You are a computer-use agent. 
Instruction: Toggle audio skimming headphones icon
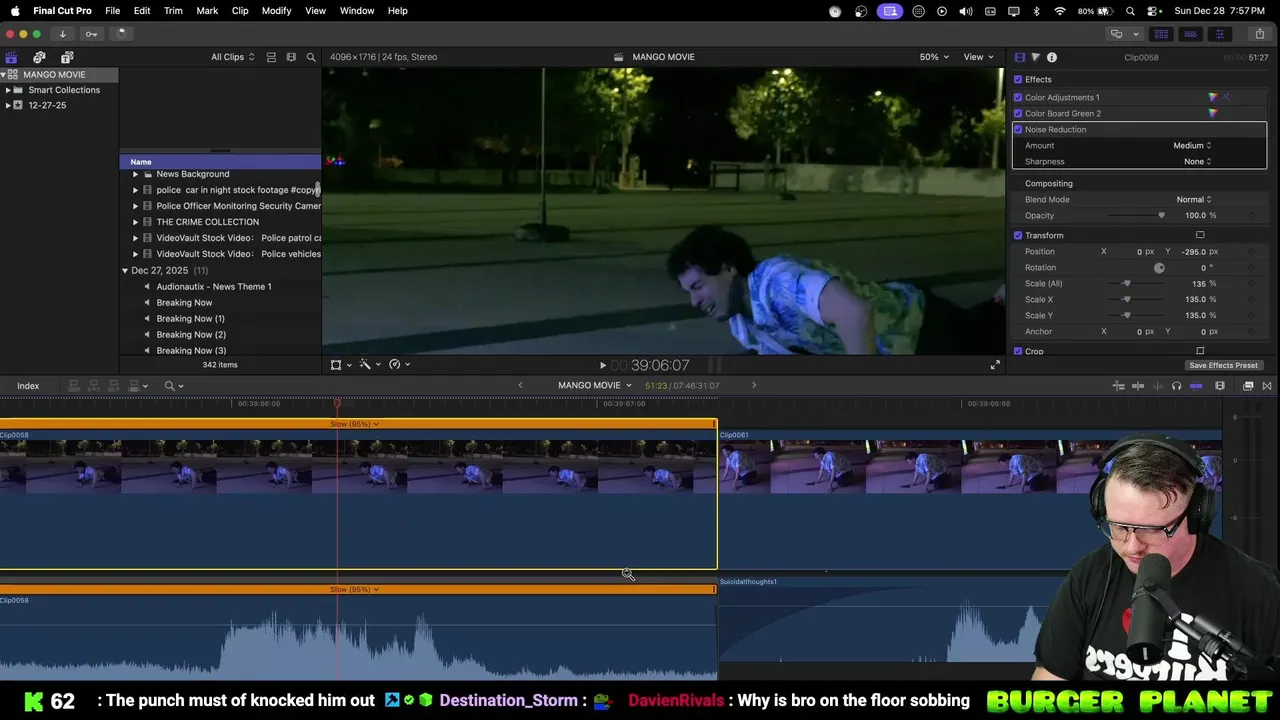[x=1176, y=386]
